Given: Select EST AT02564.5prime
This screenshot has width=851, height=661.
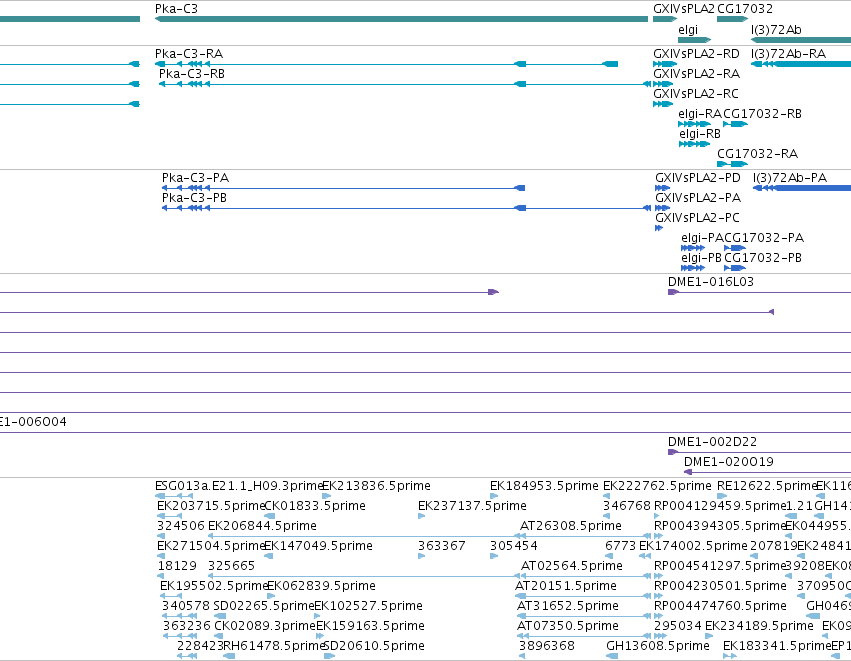Looking at the screenshot, I should click(585, 576).
